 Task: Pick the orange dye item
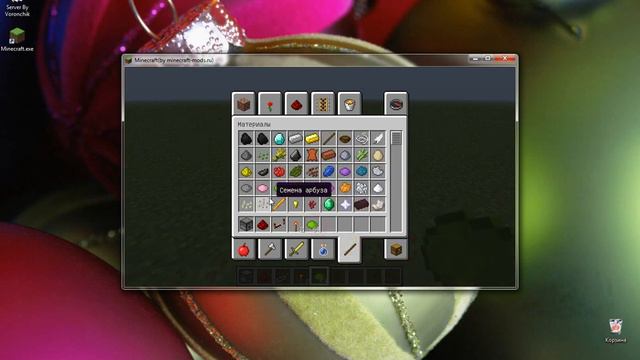click(345, 188)
